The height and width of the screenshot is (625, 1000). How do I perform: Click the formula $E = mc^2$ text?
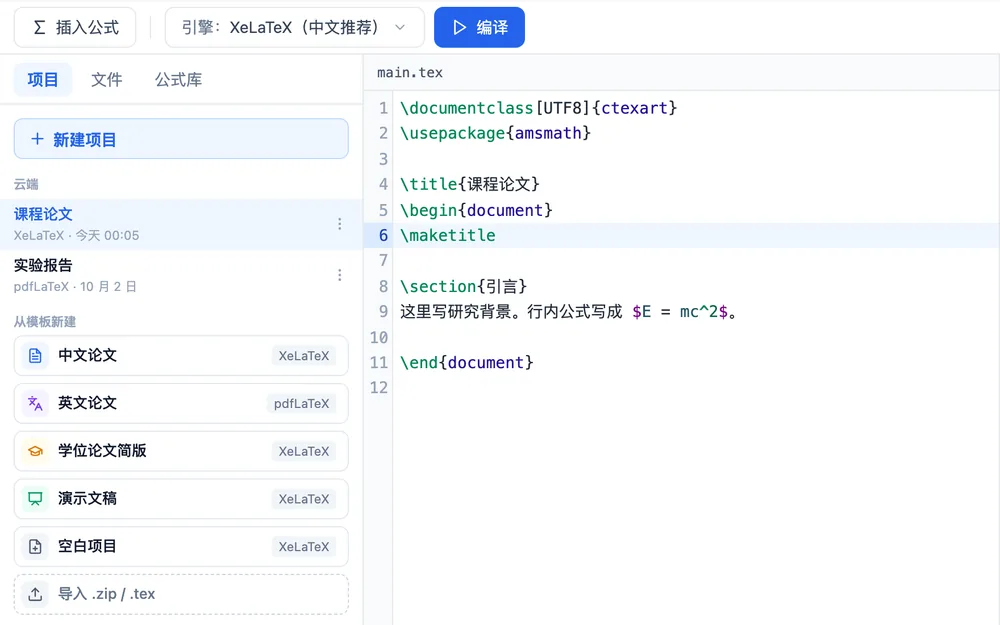[x=679, y=312]
